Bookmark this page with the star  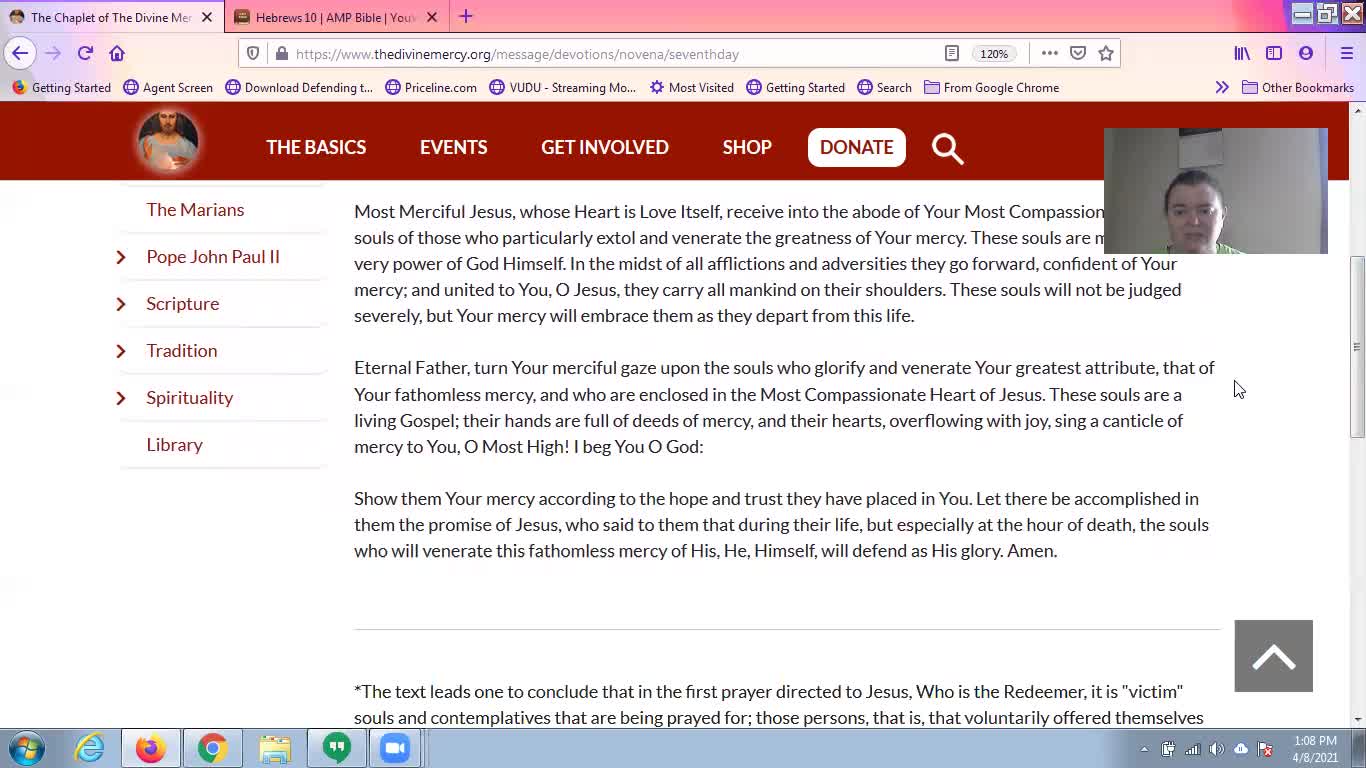[x=1106, y=54]
